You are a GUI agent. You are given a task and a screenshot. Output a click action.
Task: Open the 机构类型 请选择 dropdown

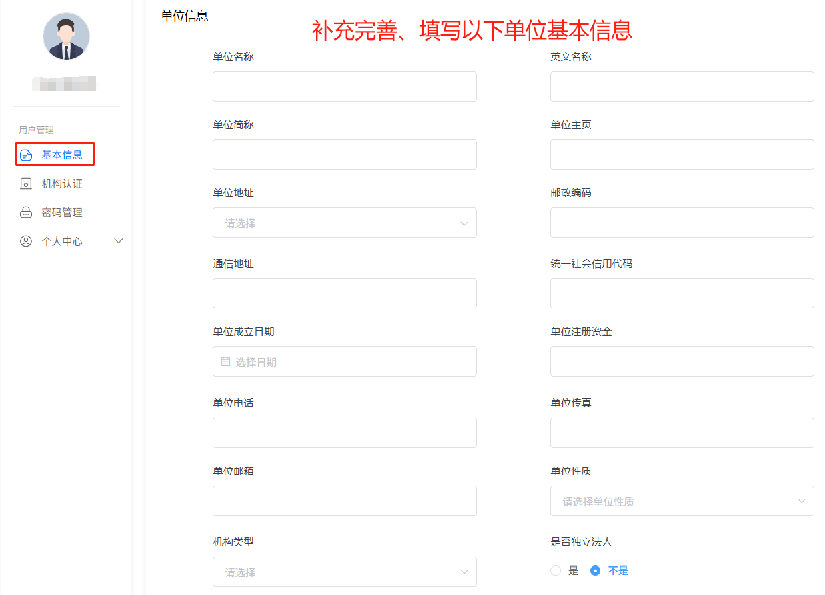pyautogui.click(x=344, y=569)
